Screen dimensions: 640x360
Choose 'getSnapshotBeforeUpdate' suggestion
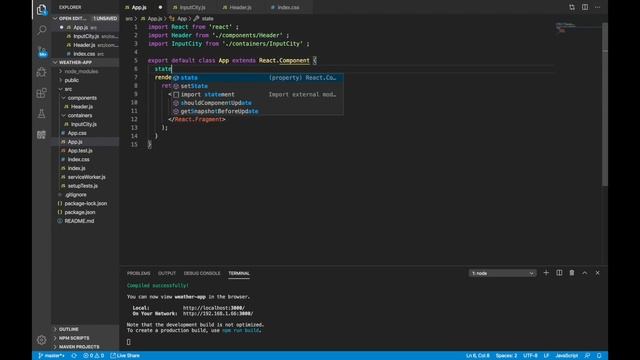pyautogui.click(x=257, y=111)
